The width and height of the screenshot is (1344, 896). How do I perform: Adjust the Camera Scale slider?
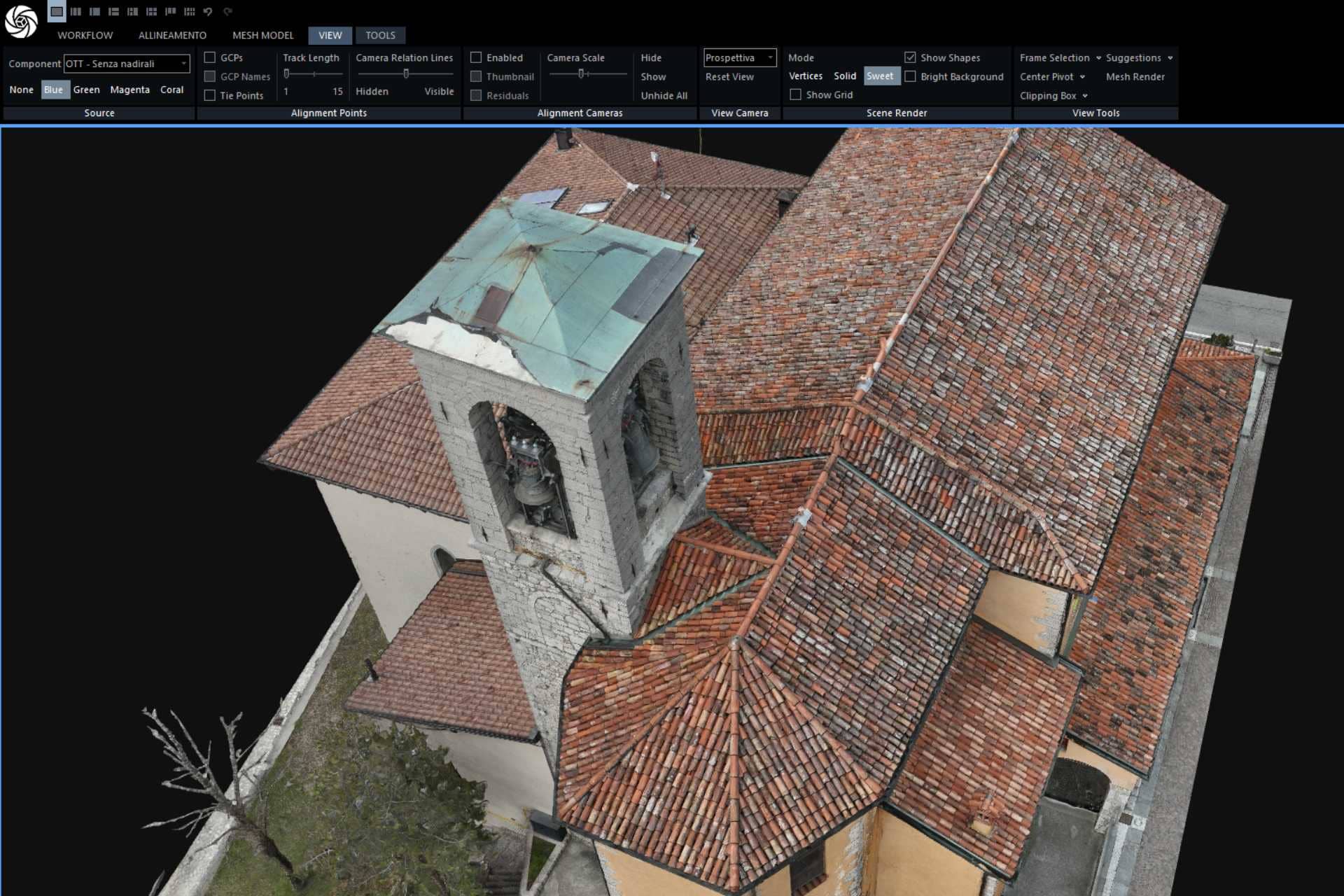[x=580, y=73]
